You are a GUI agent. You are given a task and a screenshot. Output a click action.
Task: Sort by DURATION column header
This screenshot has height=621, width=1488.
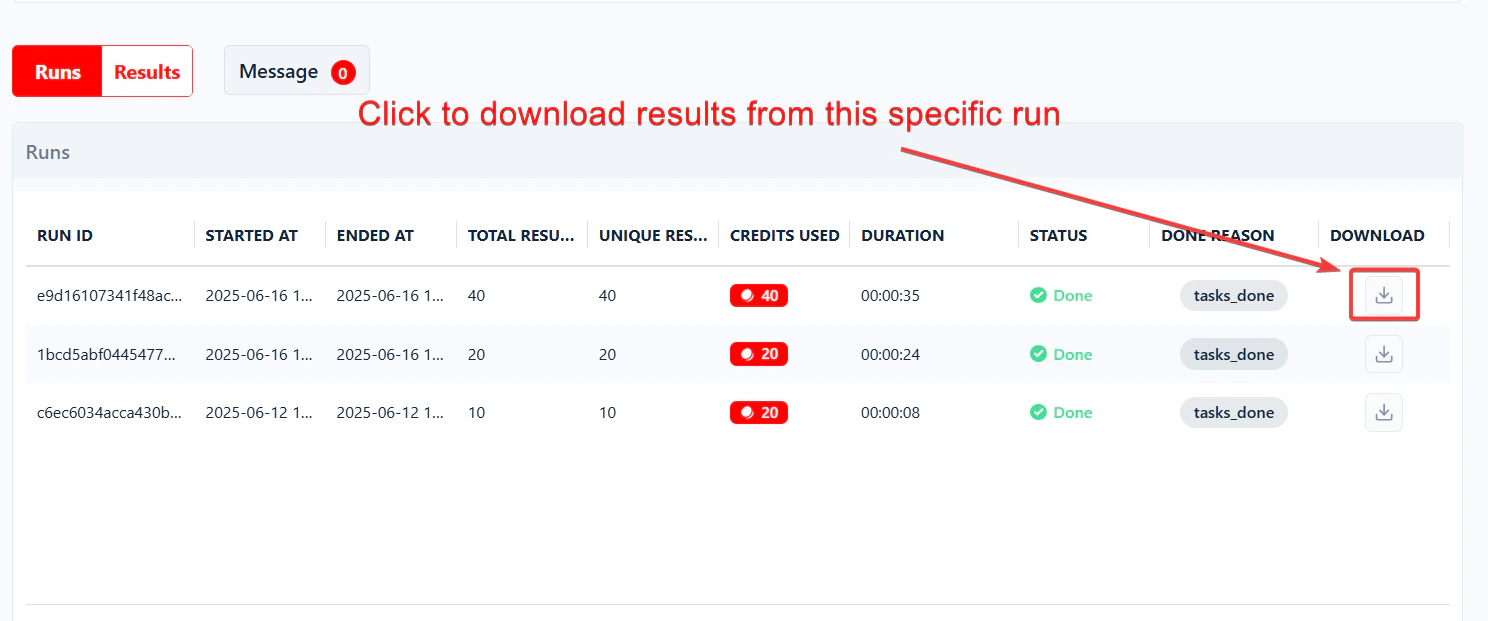[903, 236]
